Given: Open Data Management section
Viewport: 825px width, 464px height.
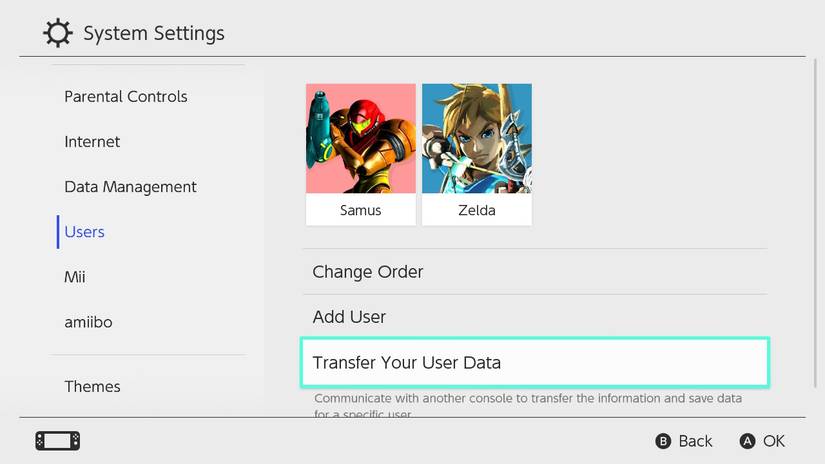Looking at the screenshot, I should [x=130, y=187].
